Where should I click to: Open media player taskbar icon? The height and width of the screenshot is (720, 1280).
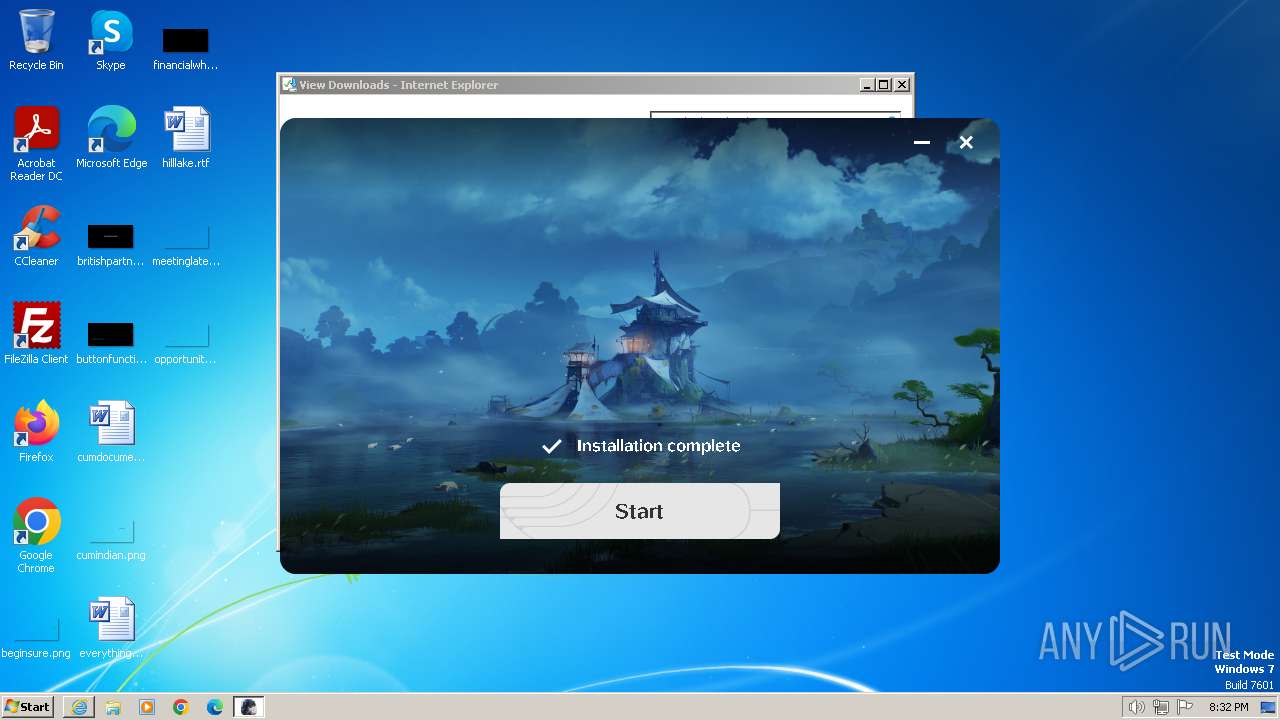pos(147,707)
